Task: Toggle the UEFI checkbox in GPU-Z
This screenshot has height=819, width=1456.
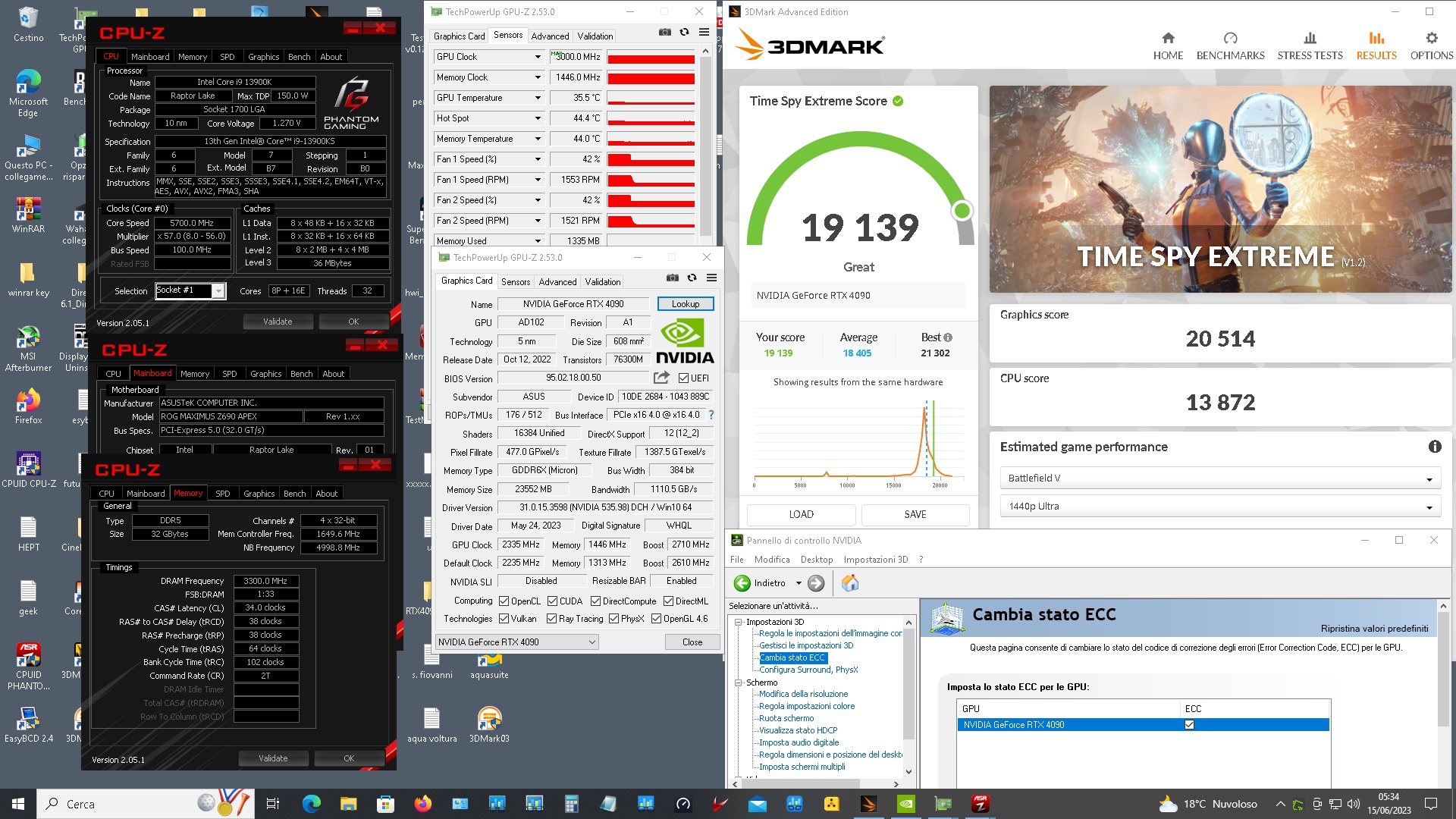Action: click(683, 378)
